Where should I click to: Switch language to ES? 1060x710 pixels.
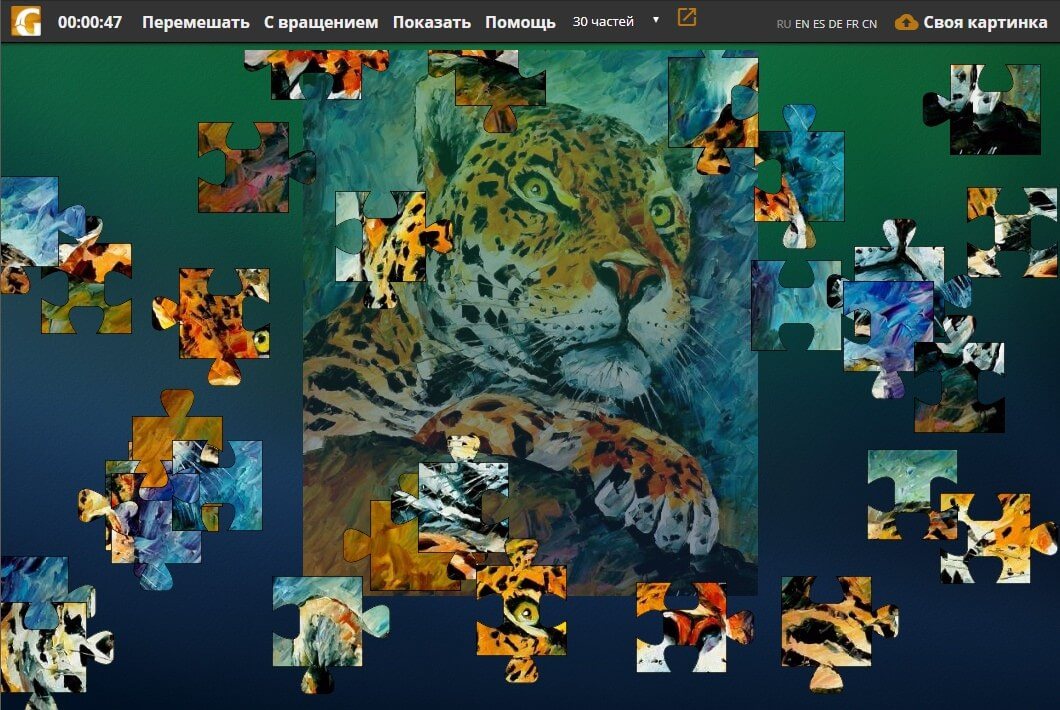[x=819, y=24]
